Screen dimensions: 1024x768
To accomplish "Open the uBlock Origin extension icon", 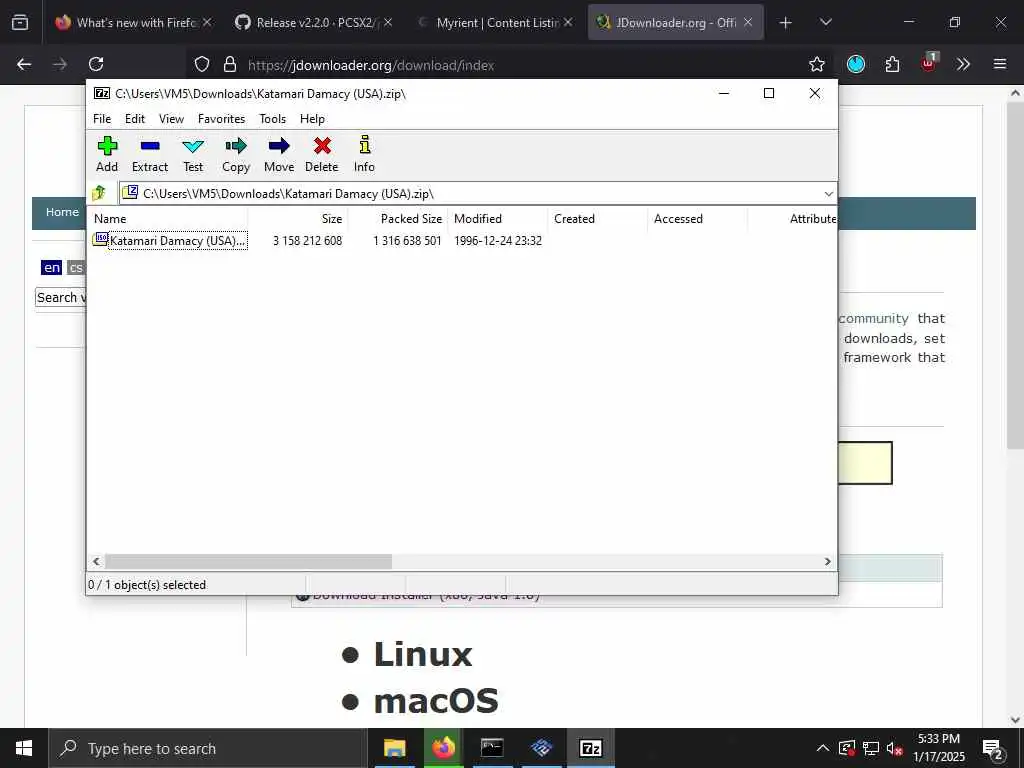I will (929, 63).
